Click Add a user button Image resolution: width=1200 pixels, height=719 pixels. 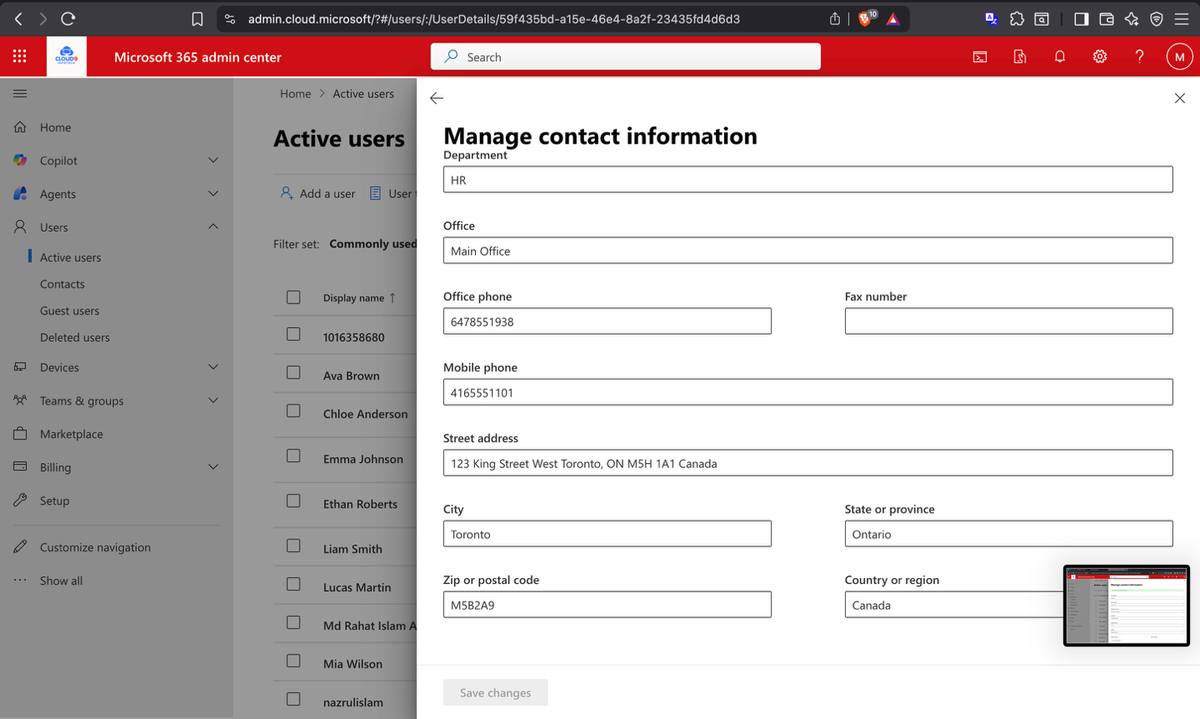[317, 193]
